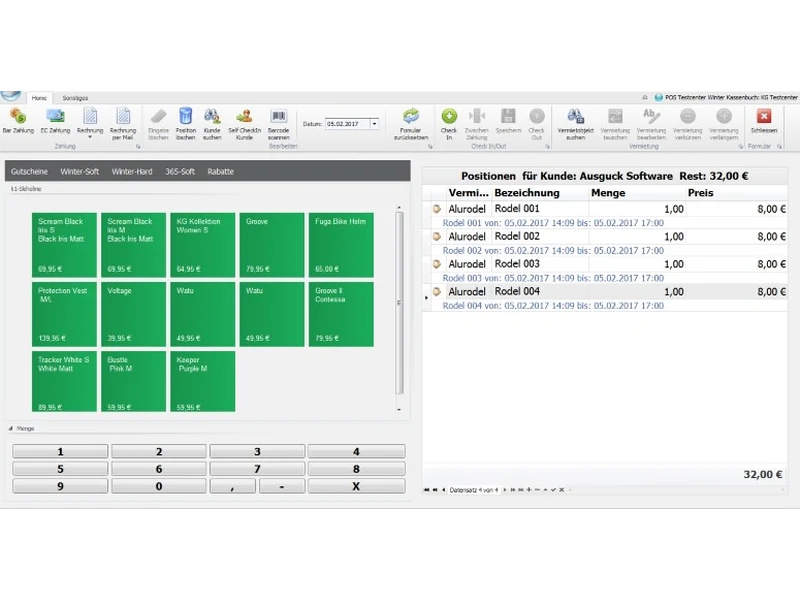
Task: Click the Datum date input field
Action: click(348, 124)
